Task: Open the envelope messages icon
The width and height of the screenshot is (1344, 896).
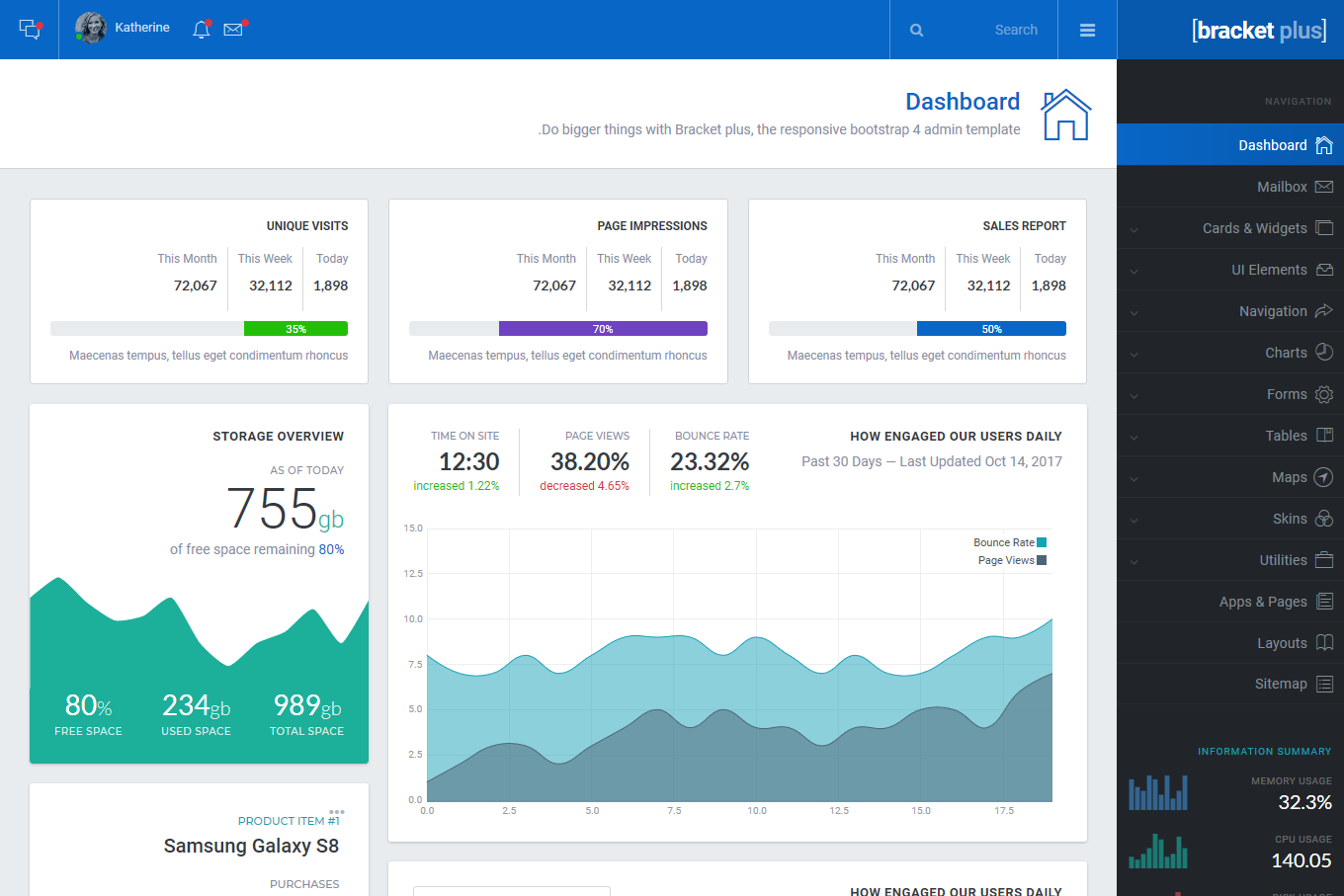Action: point(233,30)
